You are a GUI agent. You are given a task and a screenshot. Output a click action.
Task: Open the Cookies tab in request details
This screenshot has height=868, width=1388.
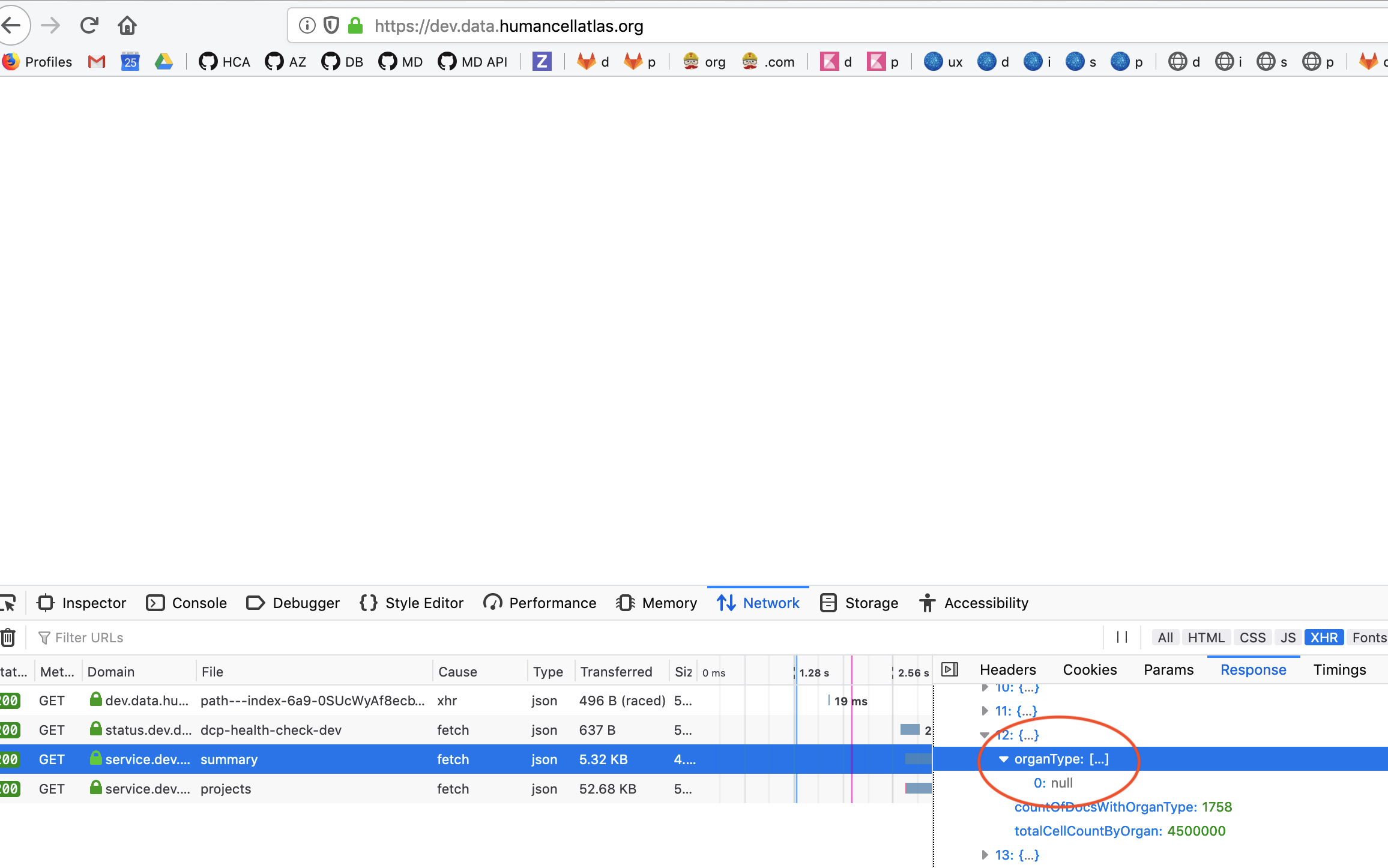point(1090,669)
